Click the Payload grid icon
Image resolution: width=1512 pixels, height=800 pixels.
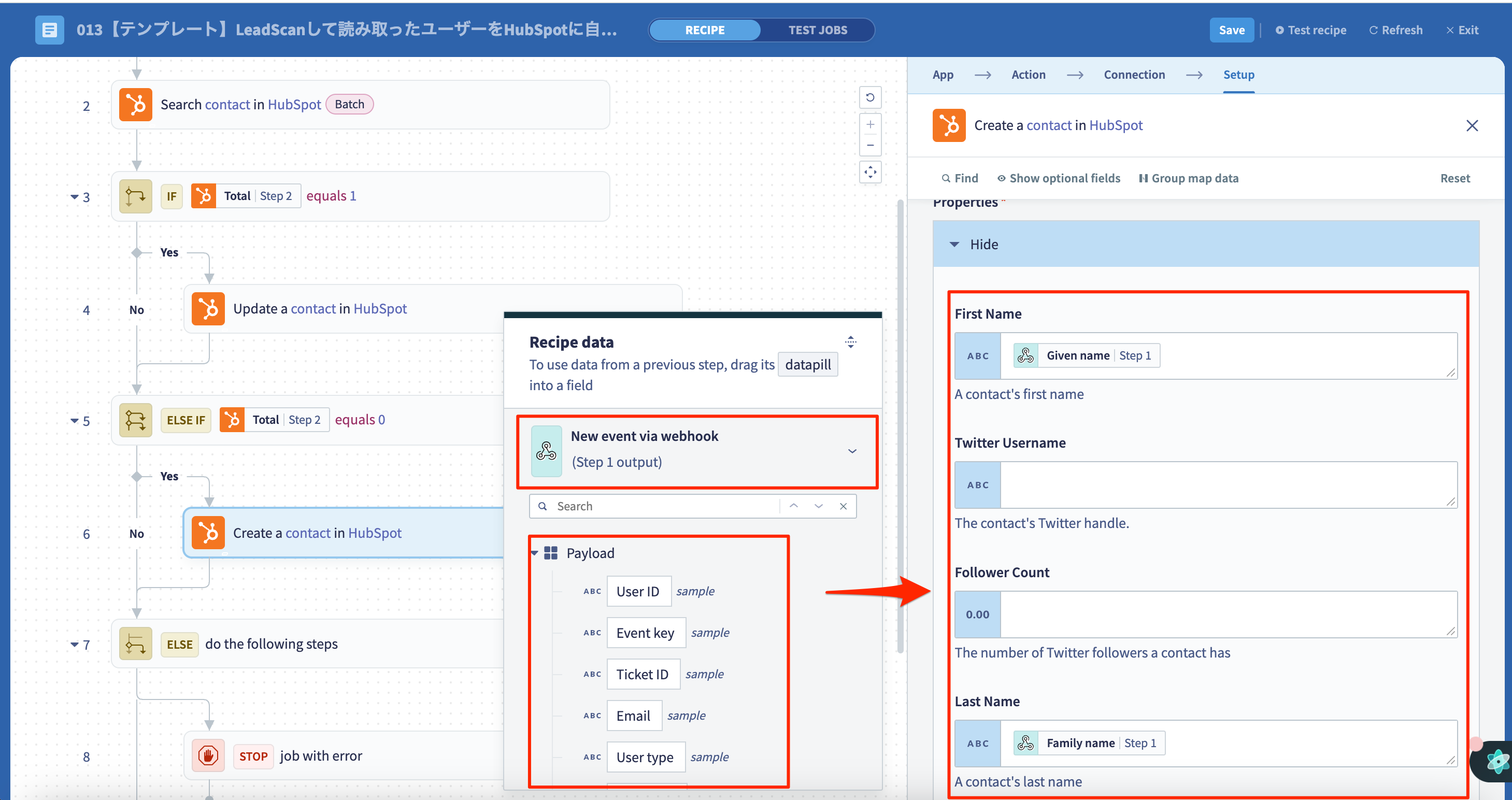[551, 553]
